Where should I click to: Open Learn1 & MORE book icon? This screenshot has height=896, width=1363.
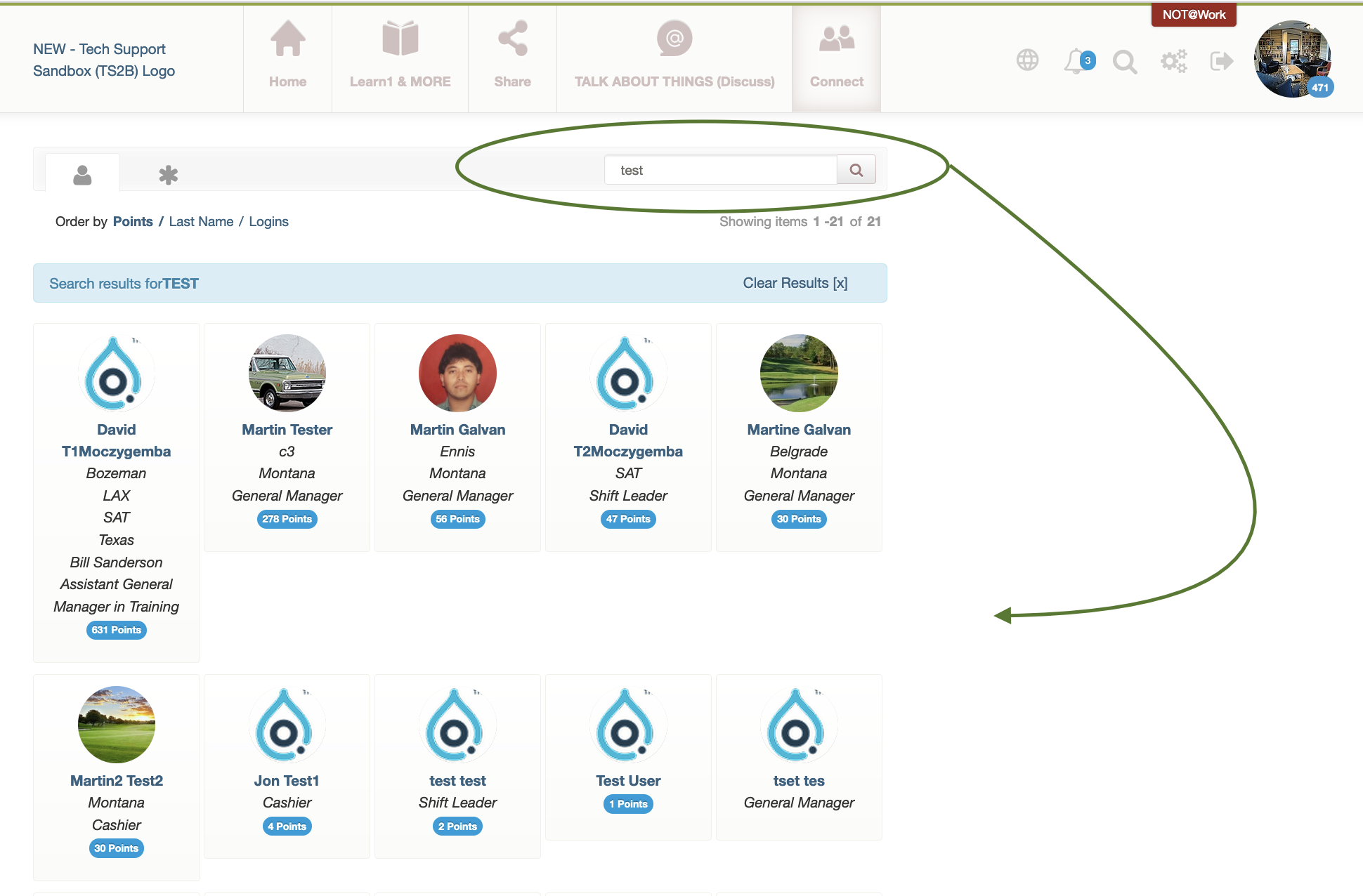(400, 39)
